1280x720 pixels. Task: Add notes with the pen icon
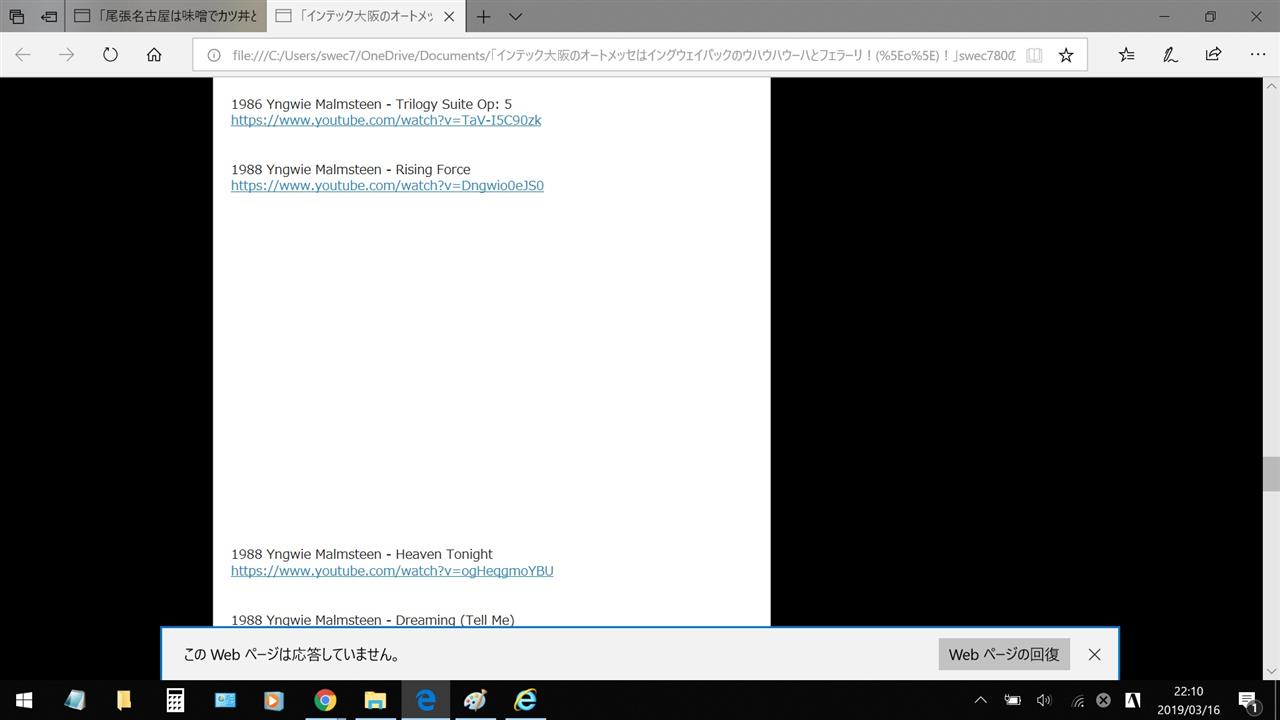(1170, 55)
